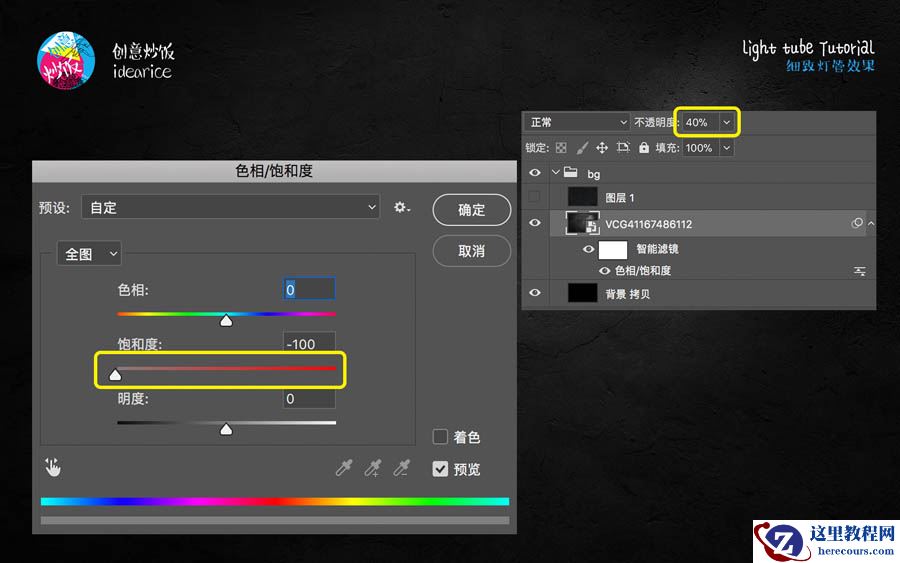Image resolution: width=900 pixels, height=563 pixels.
Task: Select VCG41167486112 layer thumbnail
Action: tap(583, 223)
